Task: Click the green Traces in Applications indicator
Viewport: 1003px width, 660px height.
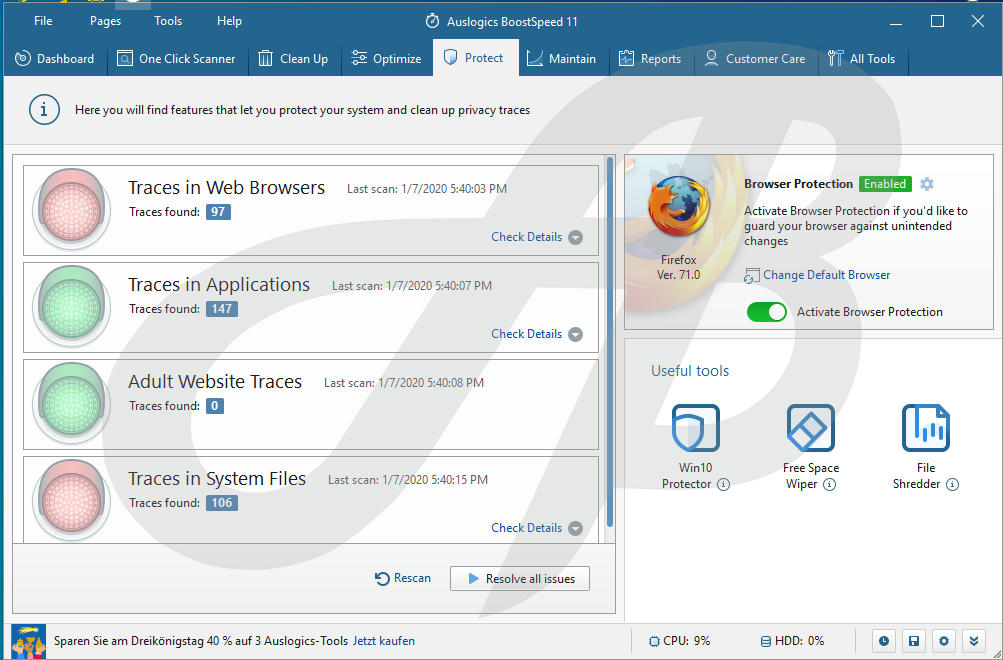Action: click(x=72, y=306)
